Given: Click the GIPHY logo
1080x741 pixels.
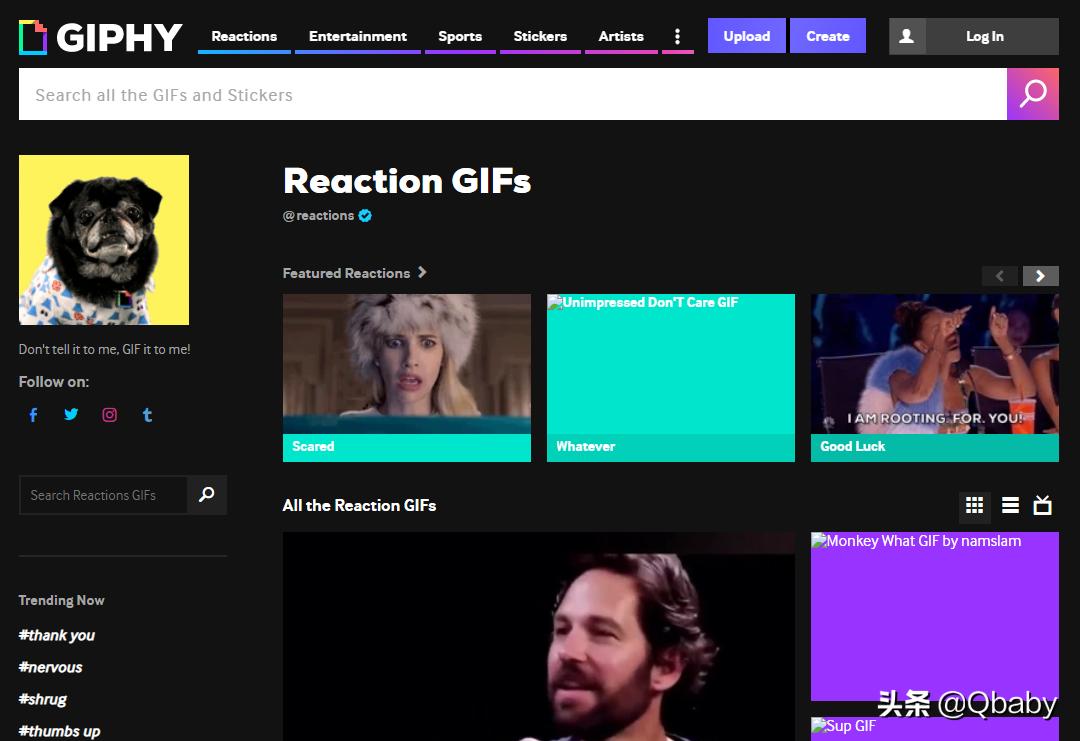Looking at the screenshot, I should click(101, 37).
